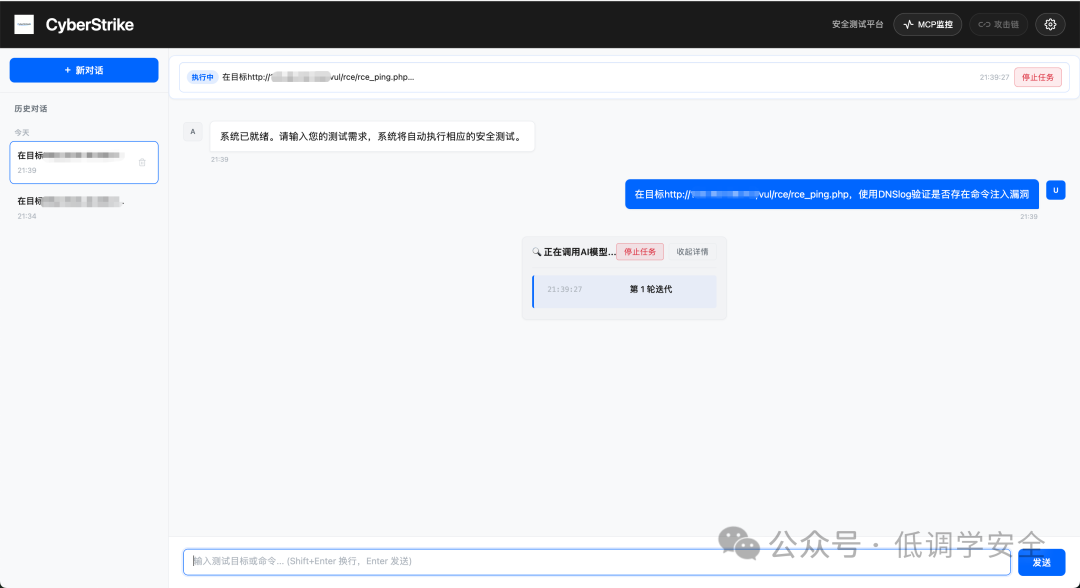Focus the test target input box
The width and height of the screenshot is (1080, 588).
596,561
